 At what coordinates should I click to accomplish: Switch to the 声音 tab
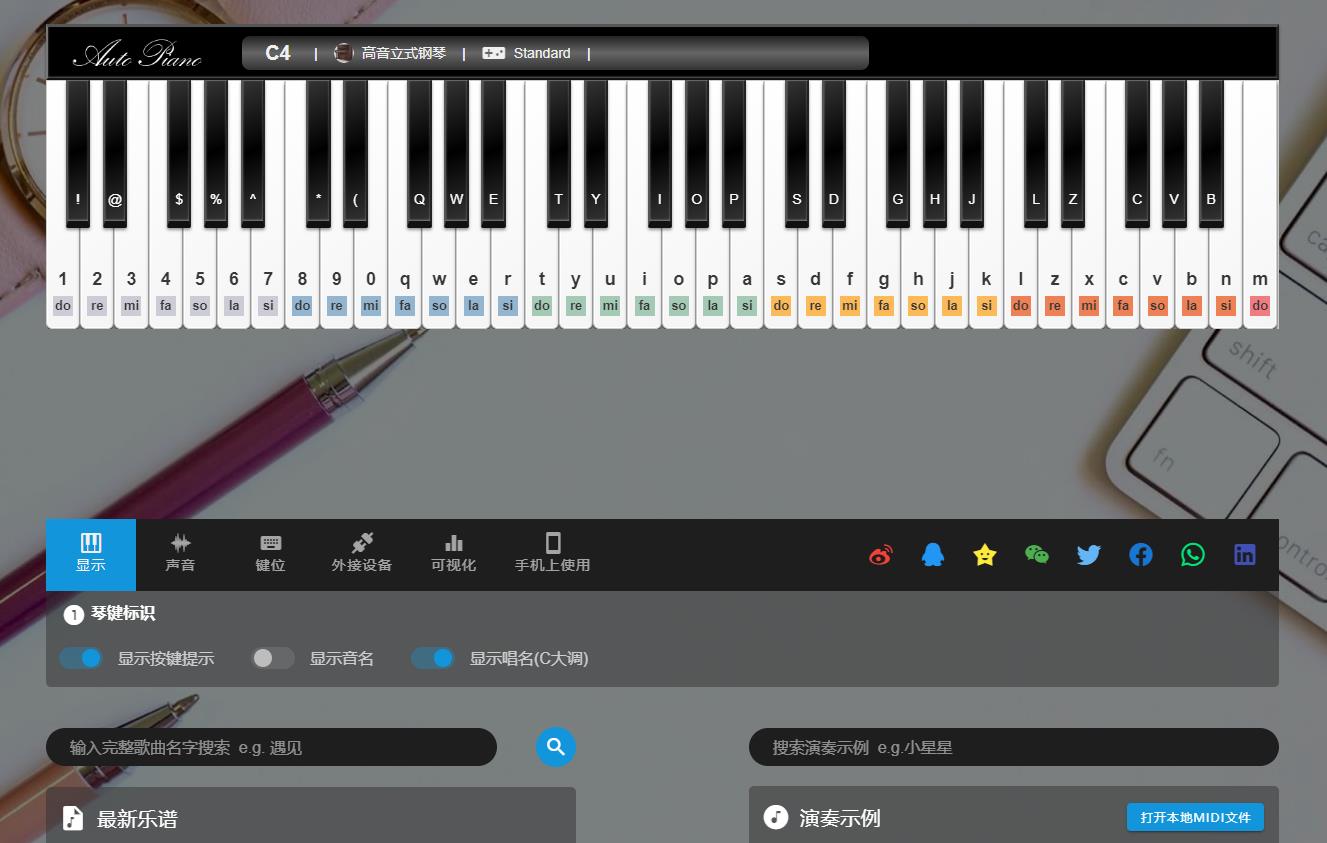coord(180,554)
